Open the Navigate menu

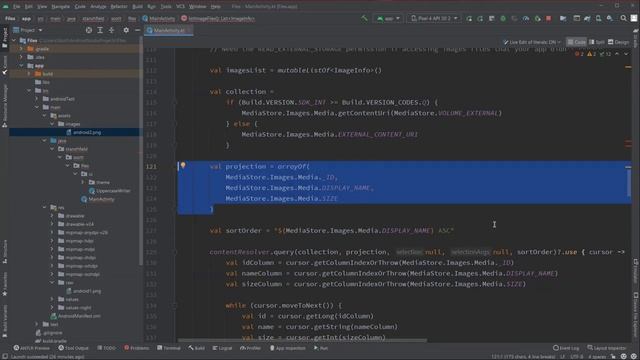60,7
